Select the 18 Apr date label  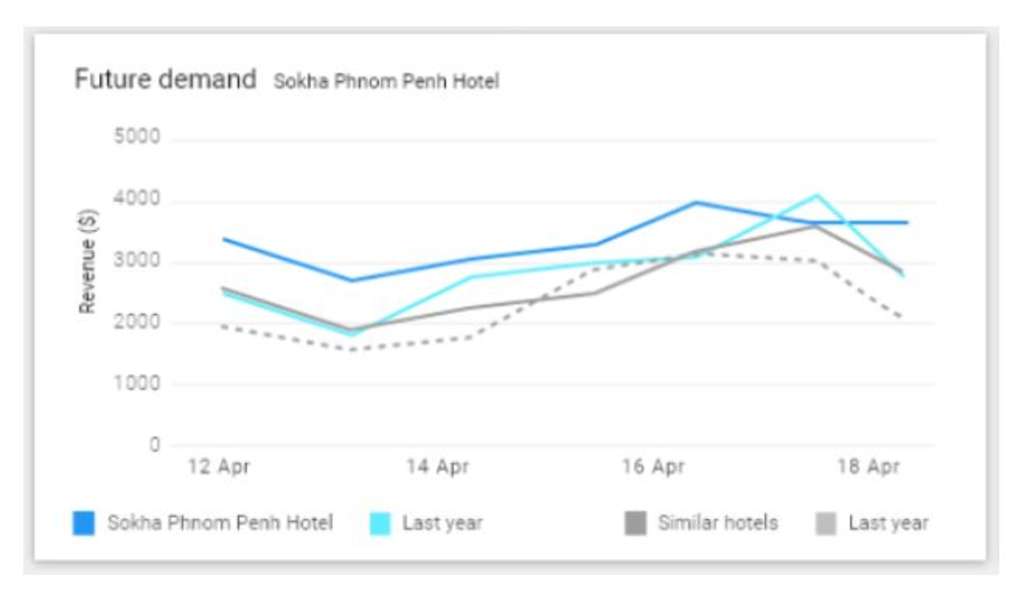868,467
